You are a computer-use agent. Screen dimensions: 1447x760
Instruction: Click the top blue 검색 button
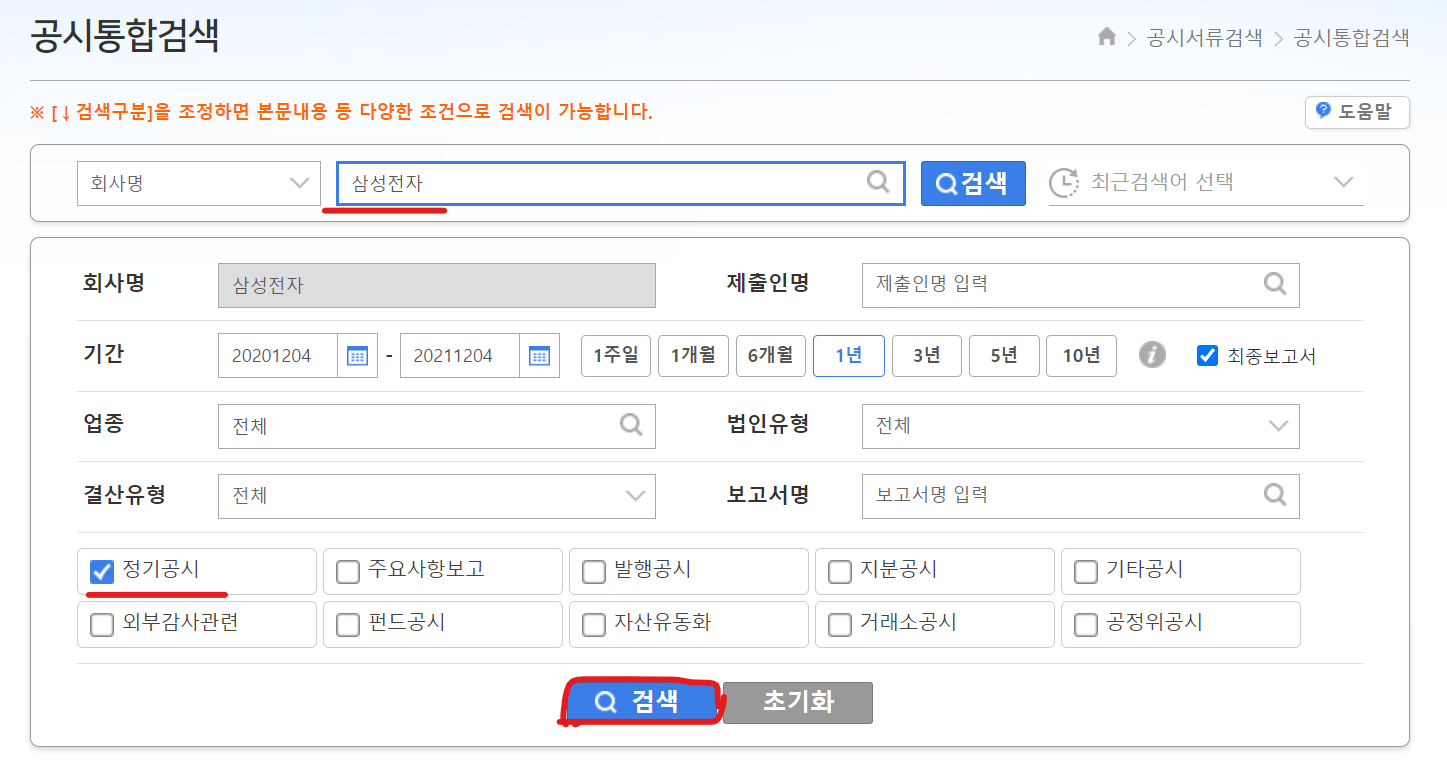point(973,183)
